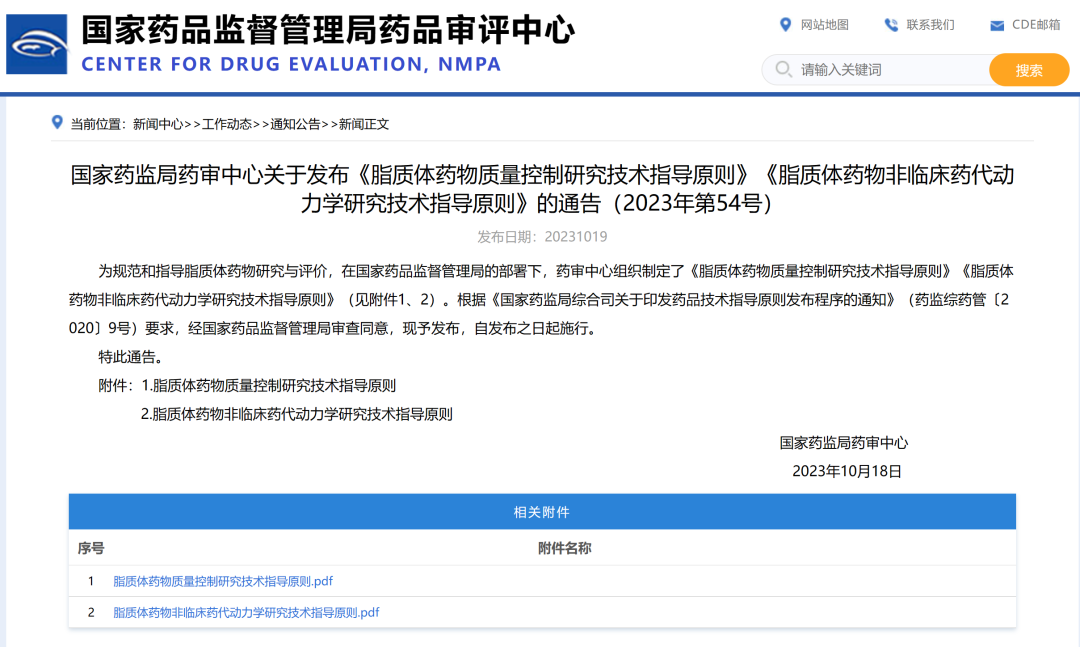Click the CENTER FOR DRUG EVALUATION, NMPA text
The height and width of the screenshot is (647, 1080).
click(x=291, y=64)
